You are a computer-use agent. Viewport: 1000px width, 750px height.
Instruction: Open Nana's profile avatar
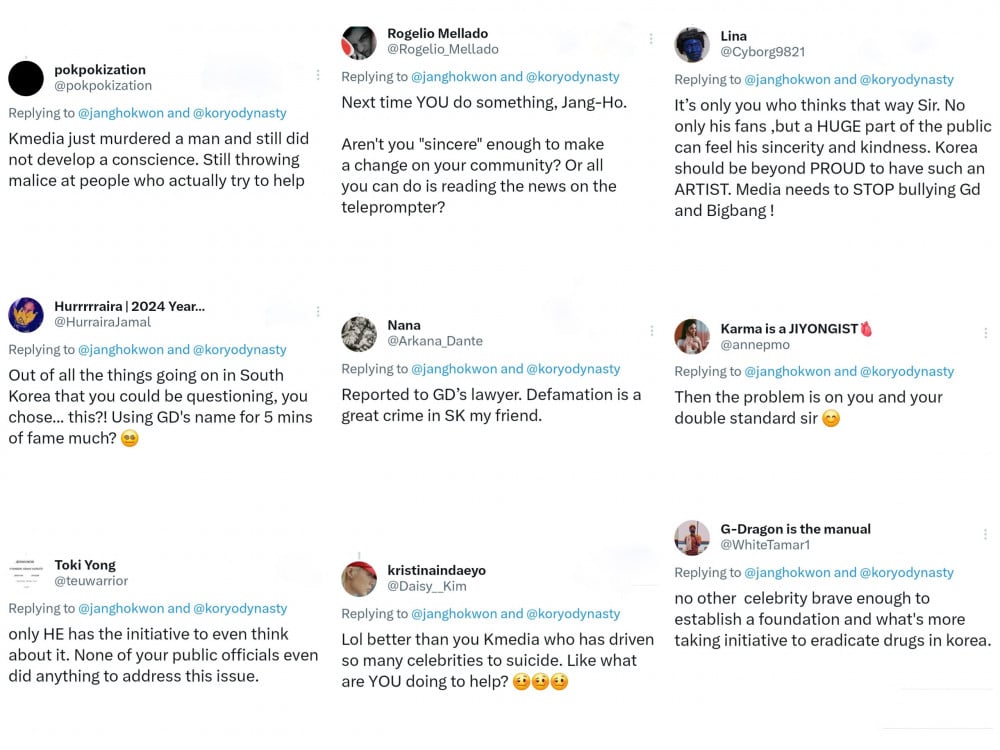(358, 334)
